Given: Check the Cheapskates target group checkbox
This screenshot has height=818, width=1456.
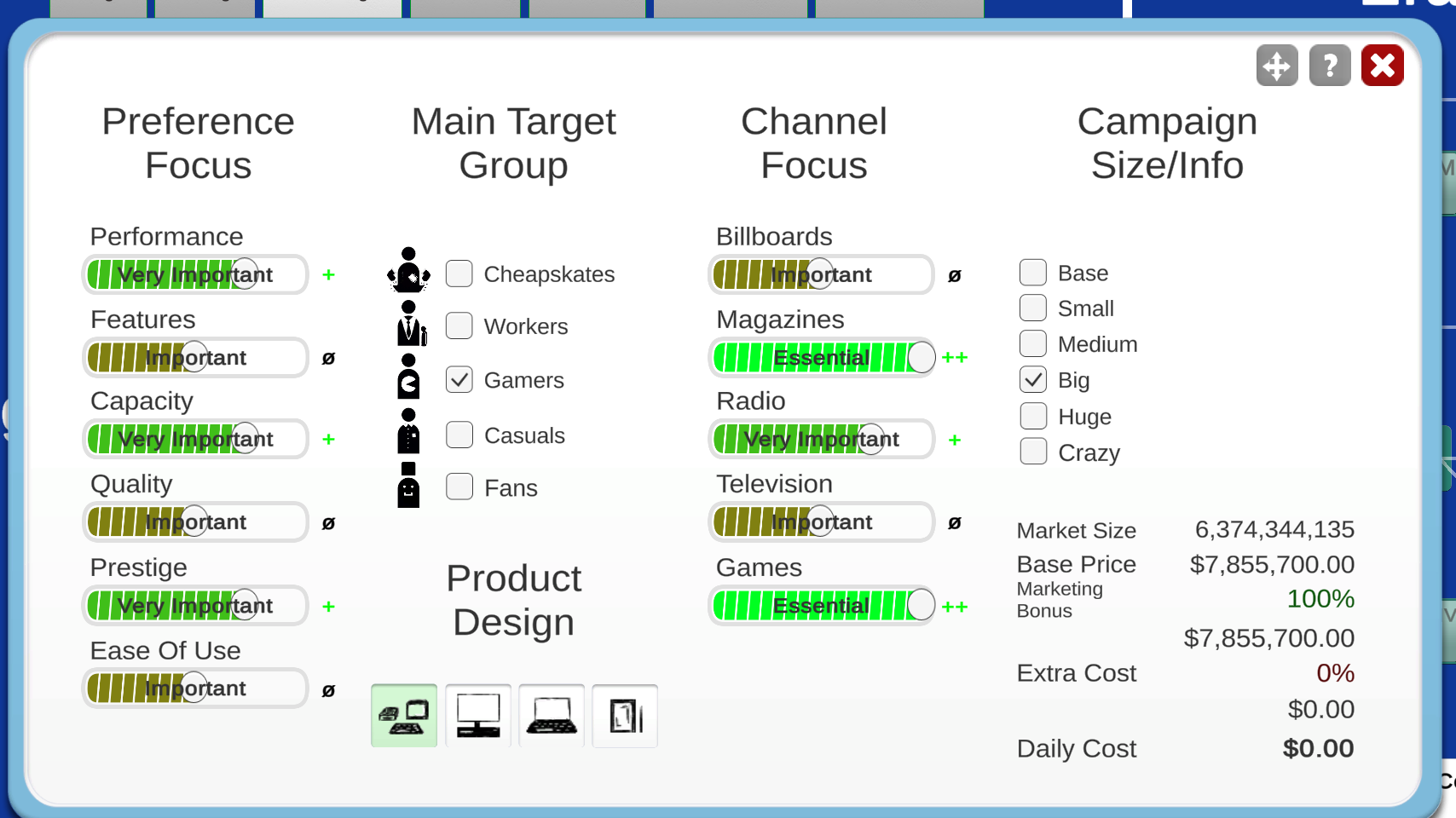Looking at the screenshot, I should click(x=459, y=274).
